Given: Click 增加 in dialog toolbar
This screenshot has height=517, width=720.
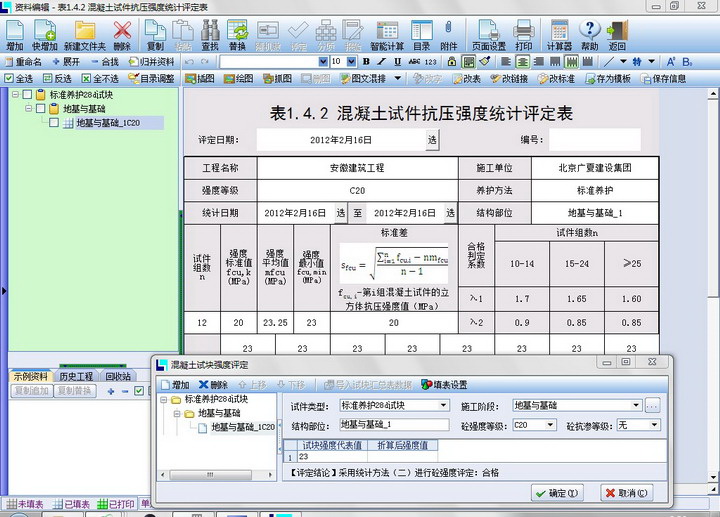Looking at the screenshot, I should (x=175, y=385).
